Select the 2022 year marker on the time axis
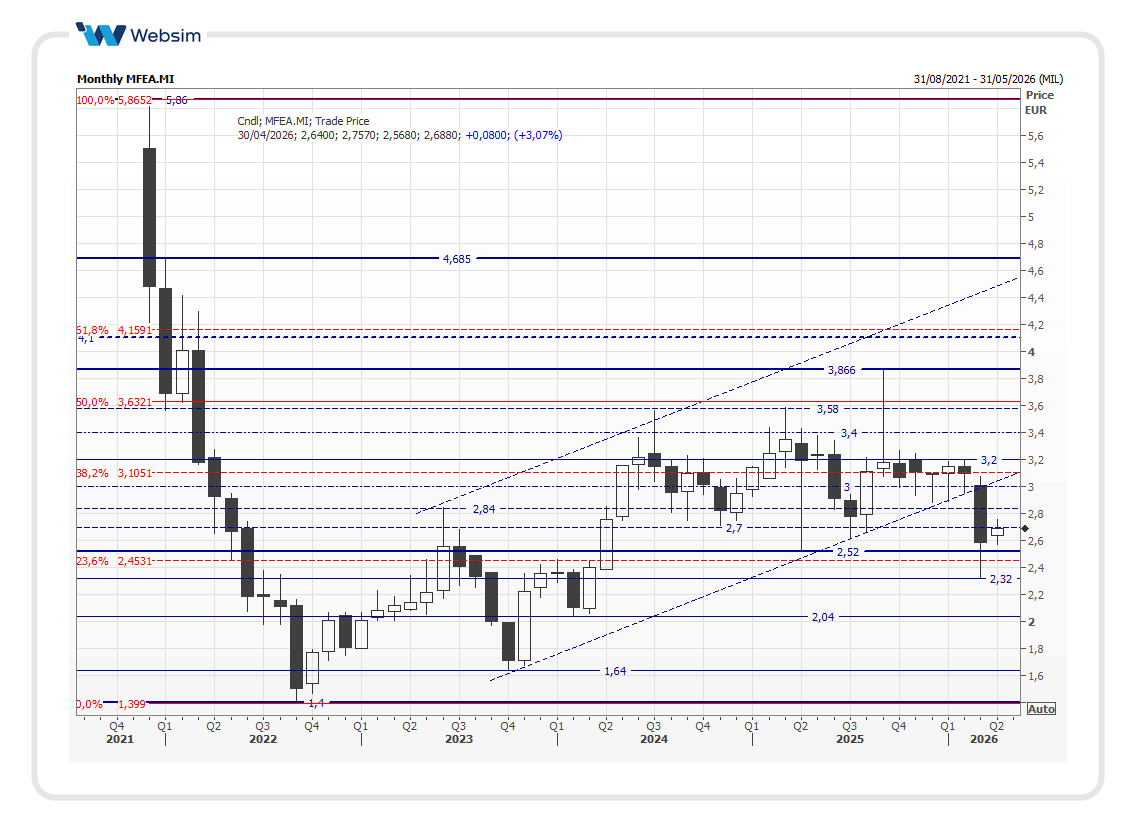The image size is (1136, 832). point(263,739)
